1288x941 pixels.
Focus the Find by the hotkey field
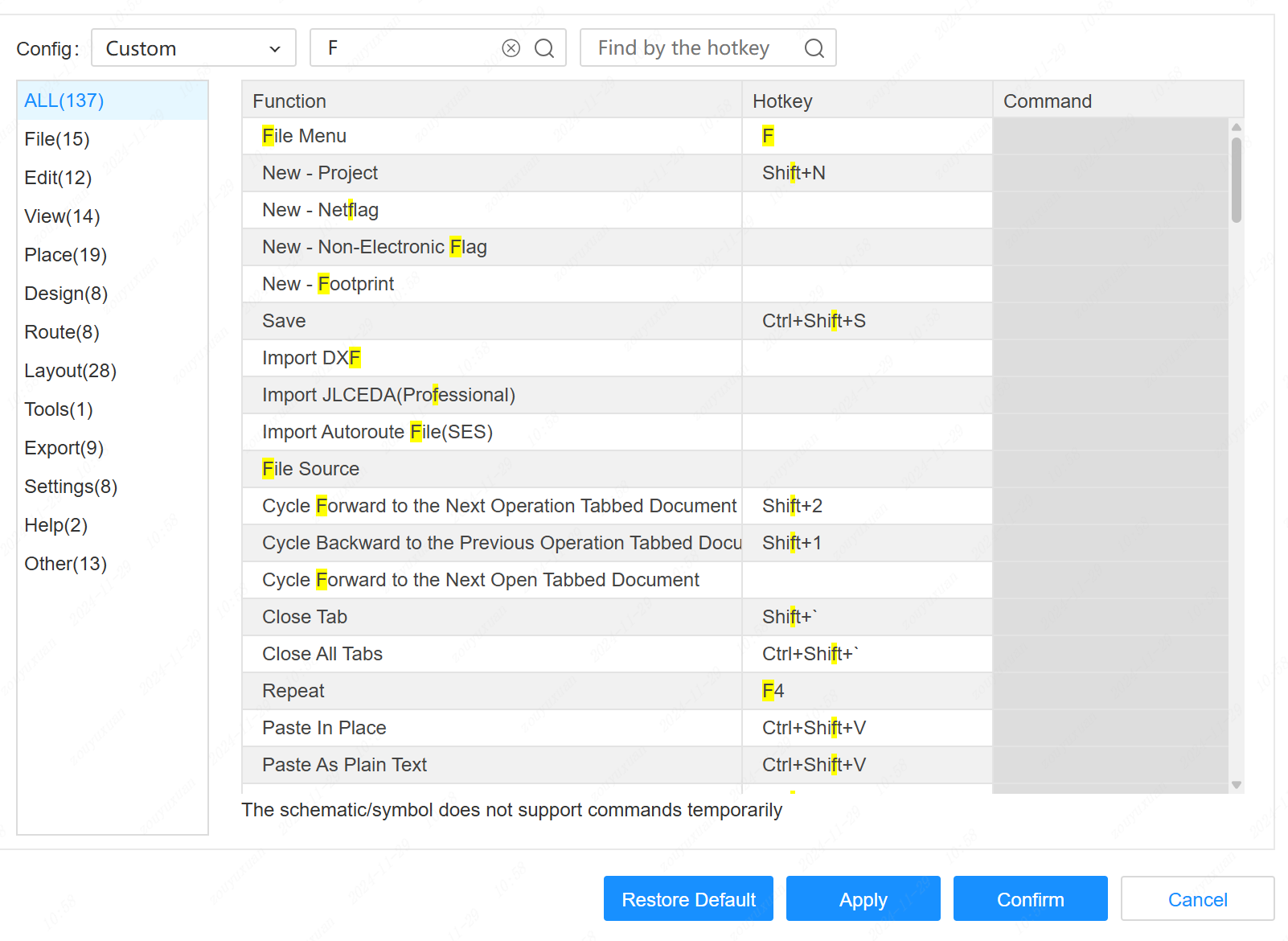tap(691, 48)
